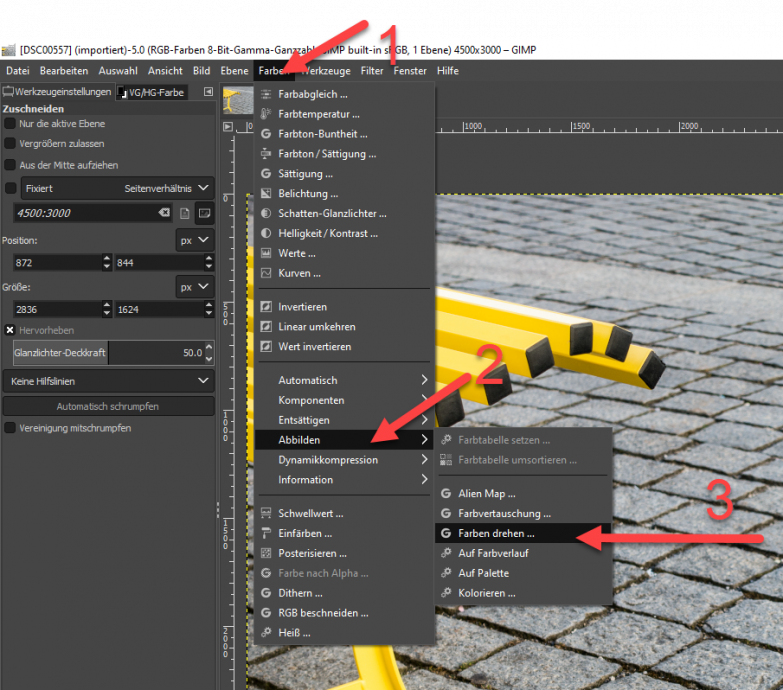Select the landscape orientation icon
The height and width of the screenshot is (690, 783).
(204, 213)
